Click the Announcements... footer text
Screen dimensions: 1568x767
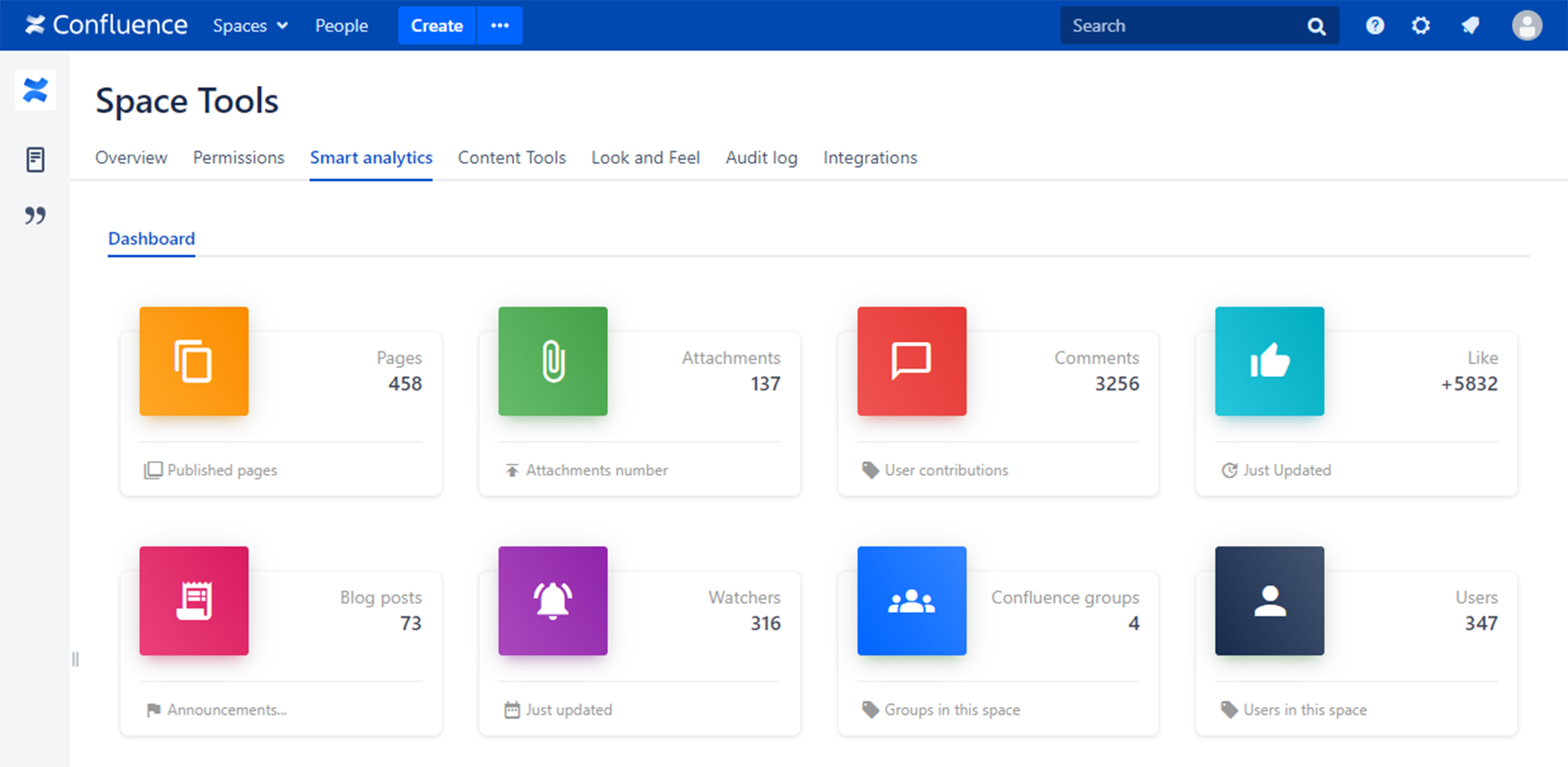point(227,710)
